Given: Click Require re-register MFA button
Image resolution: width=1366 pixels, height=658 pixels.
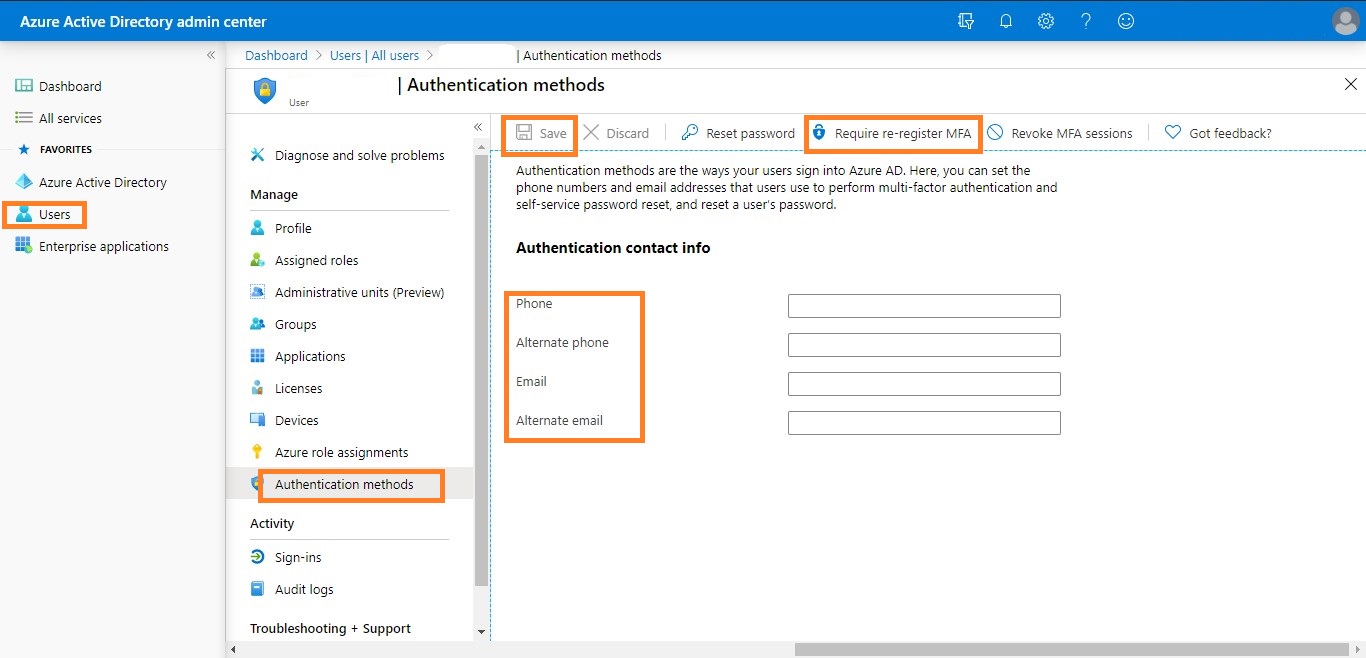Looking at the screenshot, I should click(x=893, y=133).
